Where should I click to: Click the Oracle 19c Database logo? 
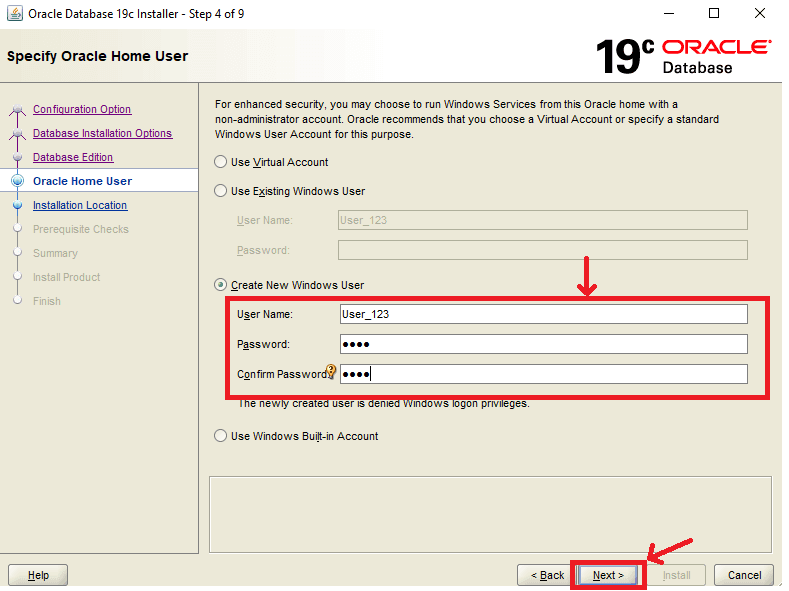[x=683, y=56]
